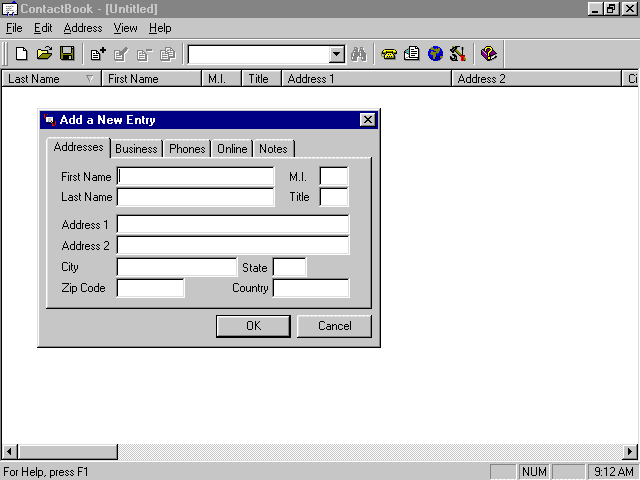Open the View menu
This screenshot has height=480, width=640.
[125, 28]
